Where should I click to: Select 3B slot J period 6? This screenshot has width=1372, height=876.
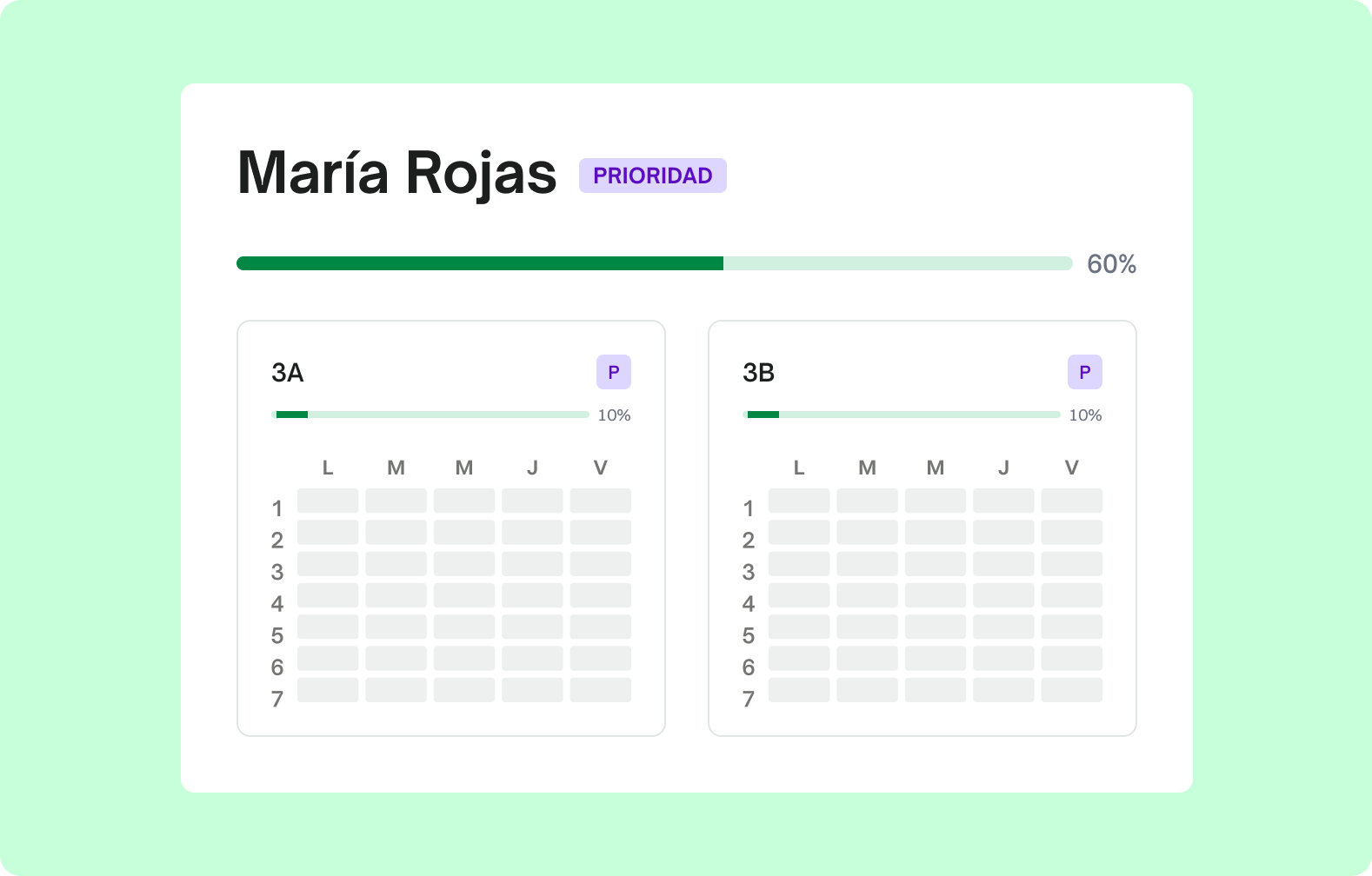pos(1003,659)
